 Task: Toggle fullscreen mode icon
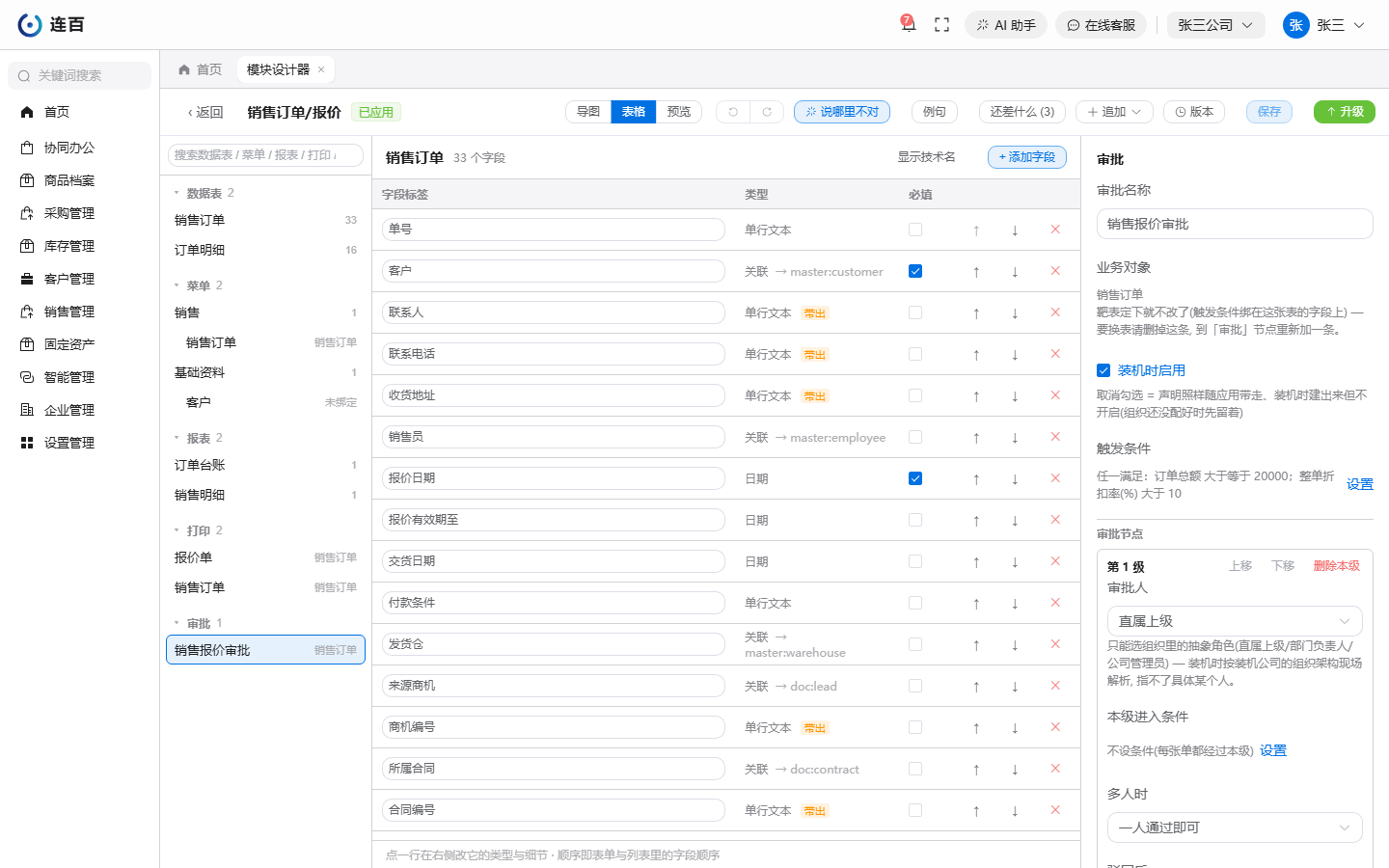942,25
